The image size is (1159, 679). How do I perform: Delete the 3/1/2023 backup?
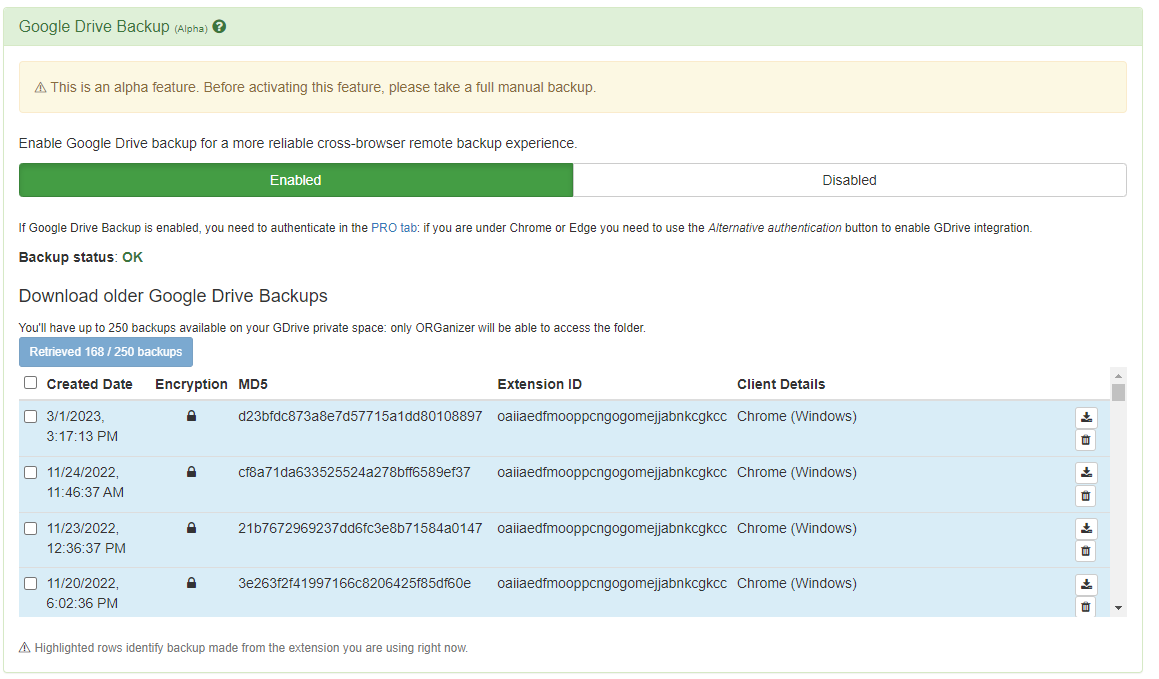[x=1085, y=440]
